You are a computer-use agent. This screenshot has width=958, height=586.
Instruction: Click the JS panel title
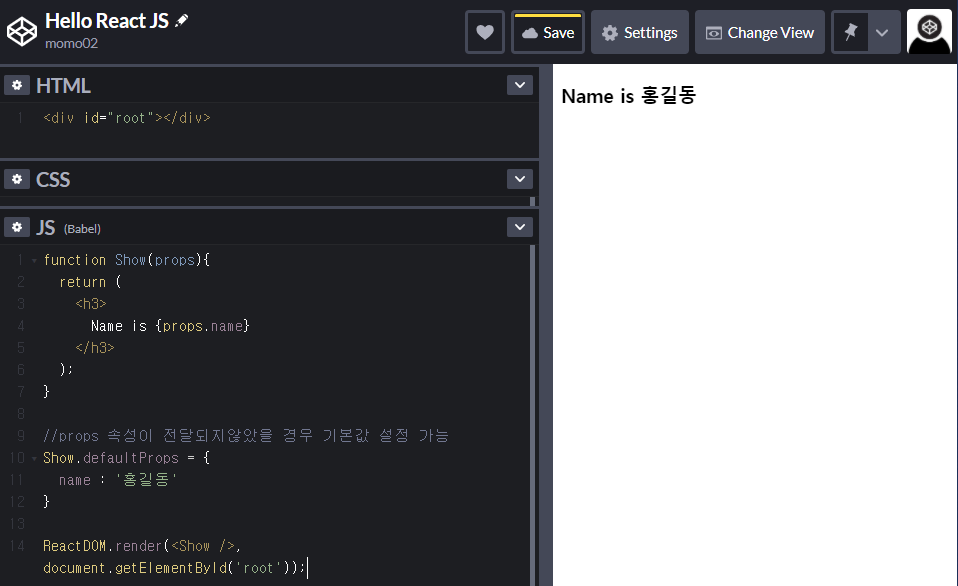tap(45, 227)
